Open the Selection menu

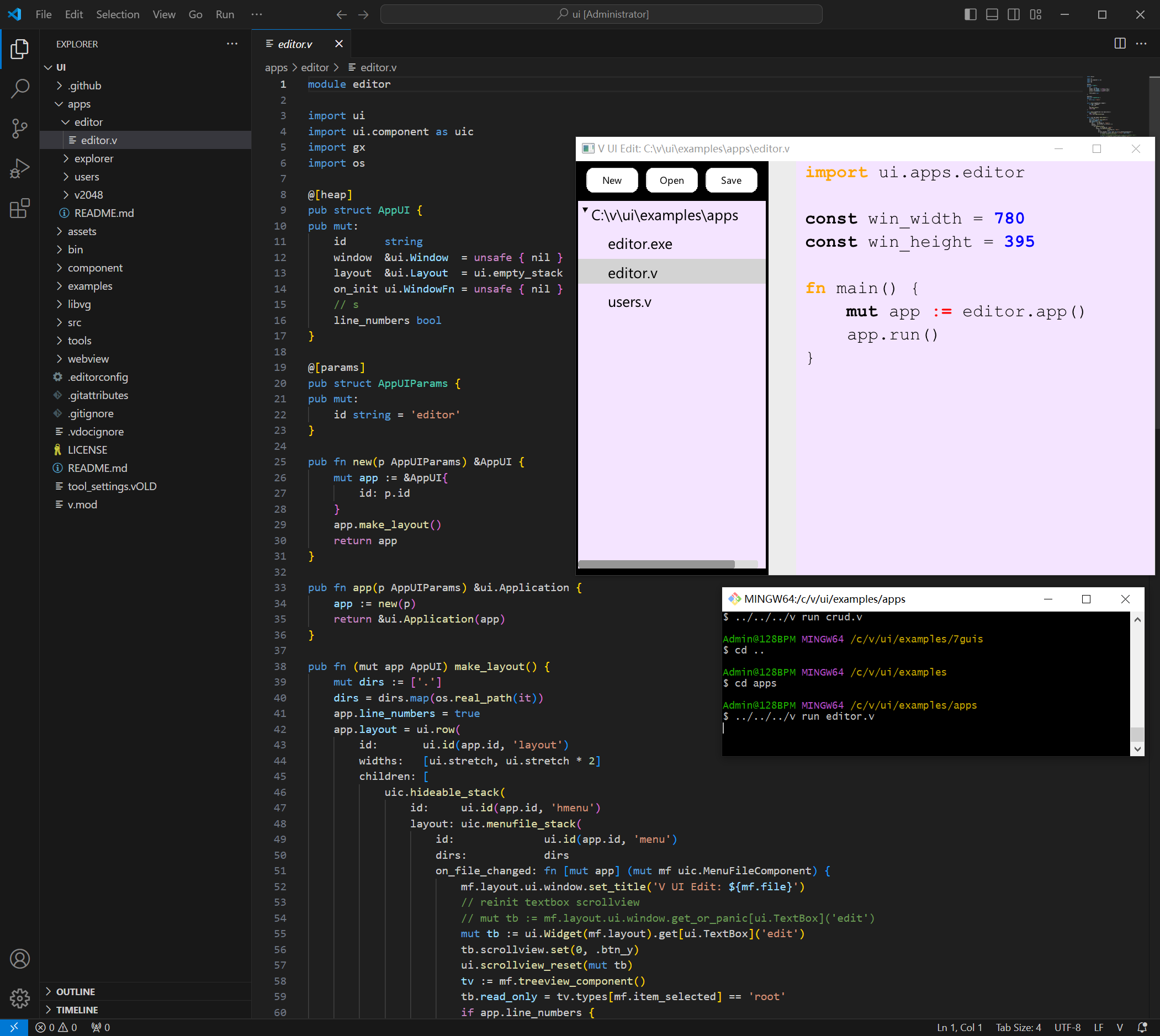[117, 14]
